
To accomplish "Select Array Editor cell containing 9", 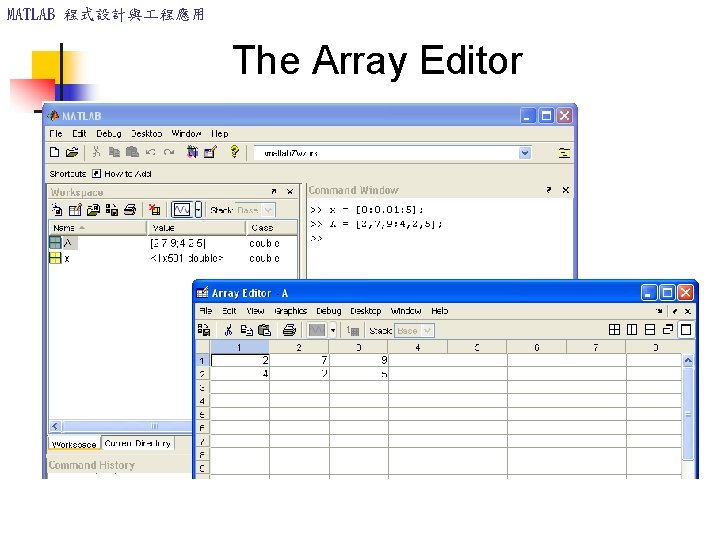I will pyautogui.click(x=359, y=360).
